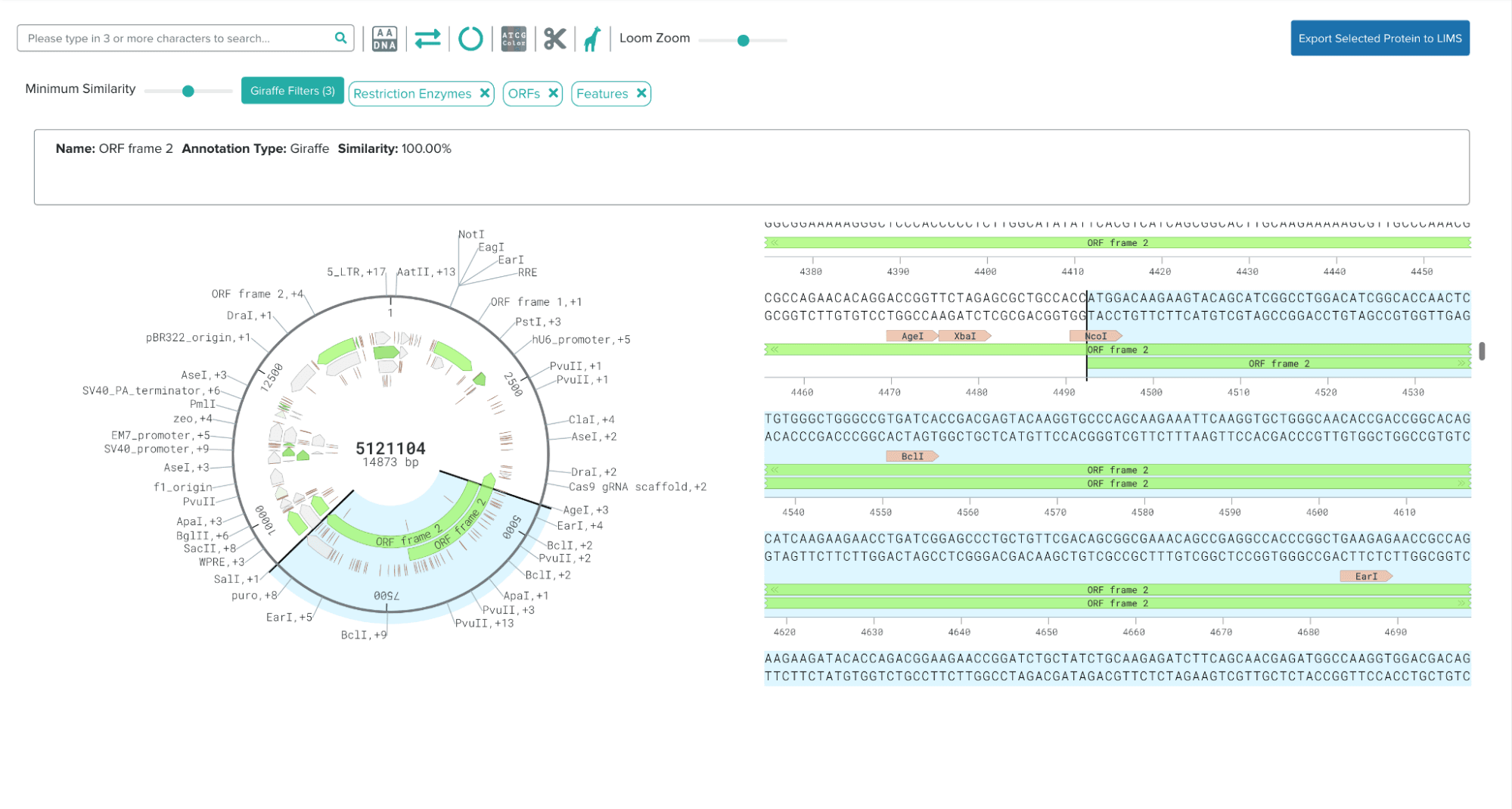This screenshot has width=1512, height=809.
Task: Click the scissors restriction enzyme icon
Action: (554, 39)
